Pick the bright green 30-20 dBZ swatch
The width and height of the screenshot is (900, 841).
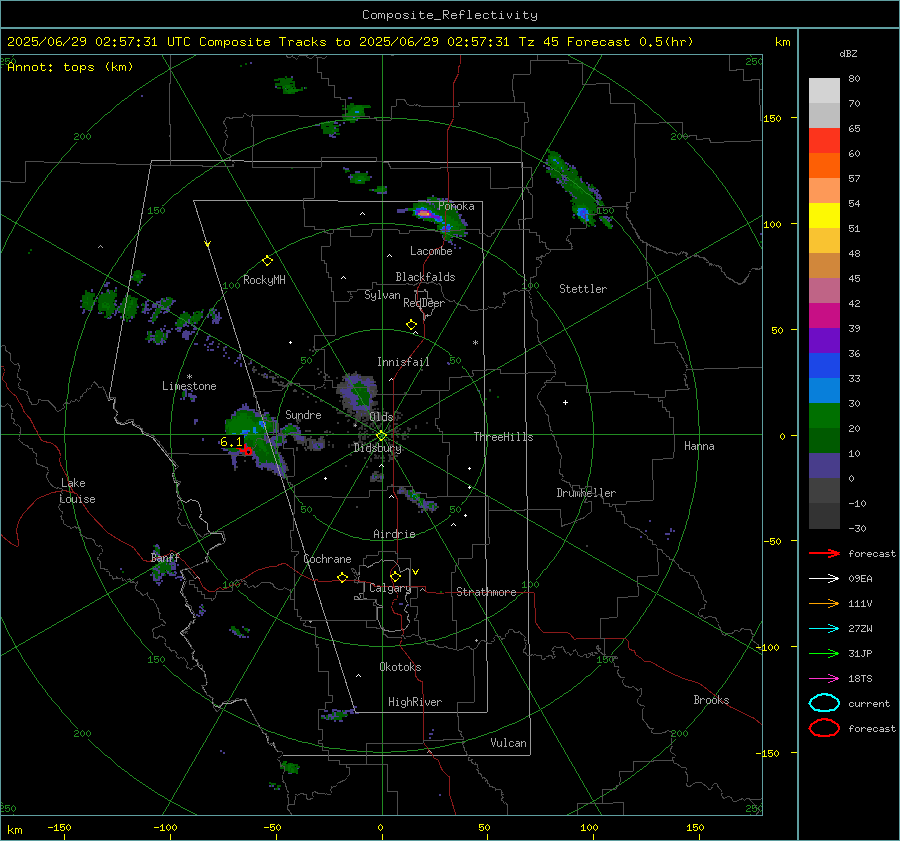tap(824, 416)
